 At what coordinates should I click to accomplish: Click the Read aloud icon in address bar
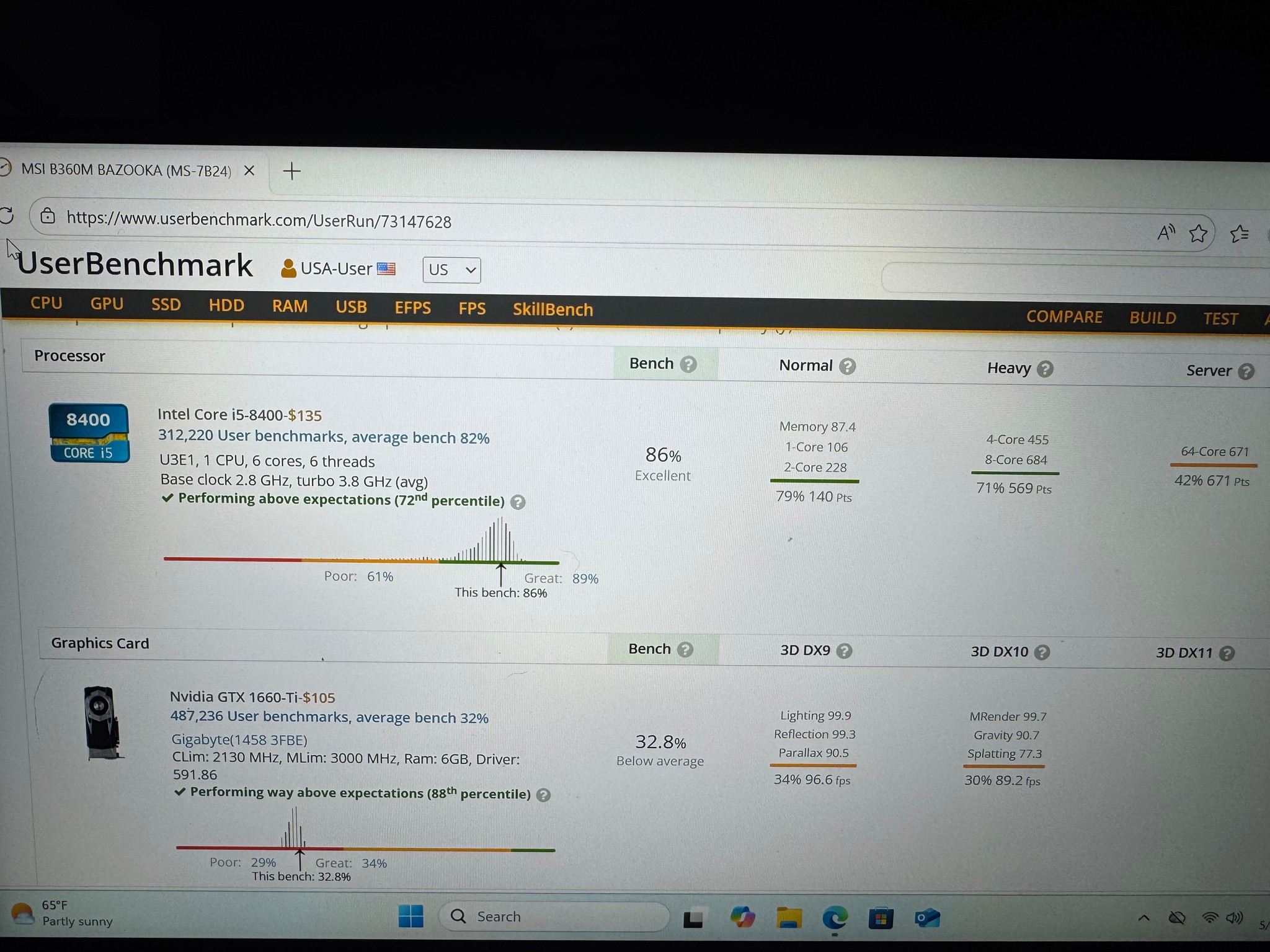tap(1166, 233)
